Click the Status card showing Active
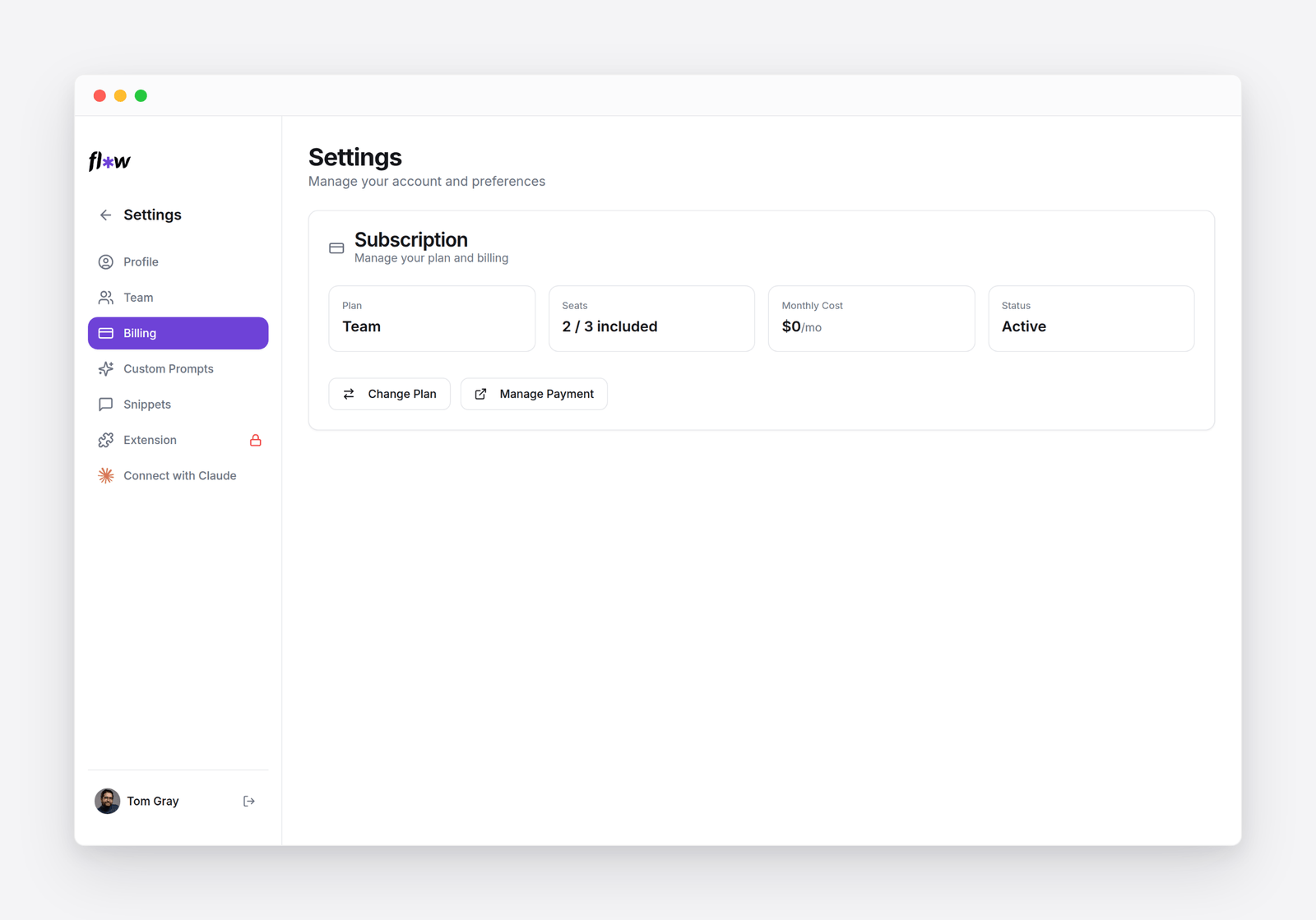1316x920 pixels. [1091, 319]
